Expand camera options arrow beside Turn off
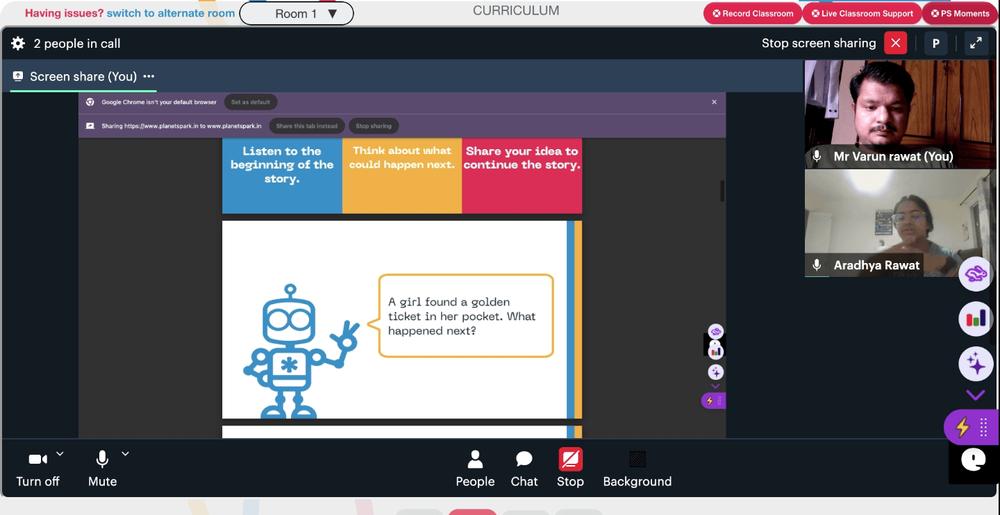Screen dimensions: 1000x515 coord(60,454)
